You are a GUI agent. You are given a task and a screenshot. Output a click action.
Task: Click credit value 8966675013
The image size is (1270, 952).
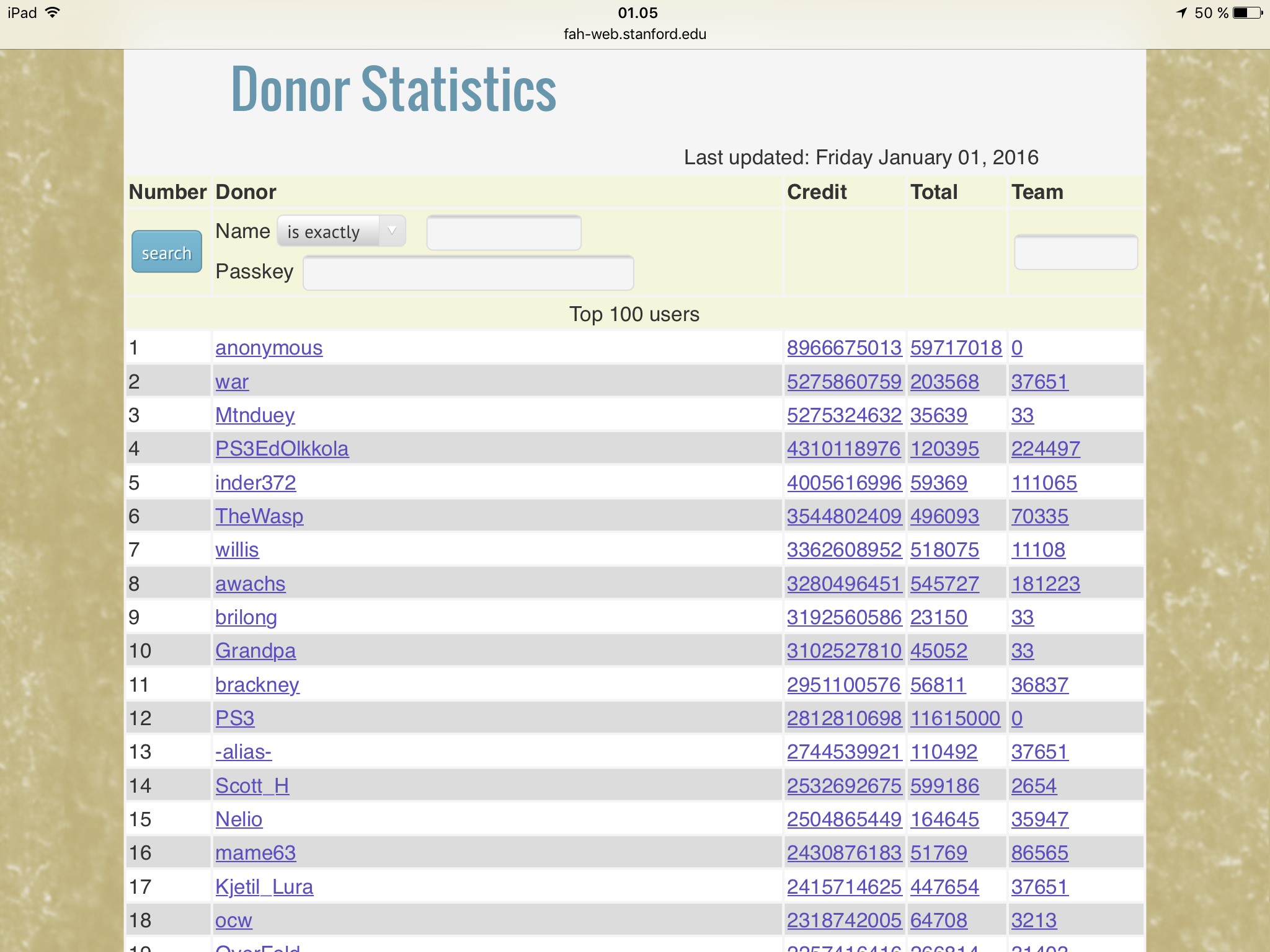[844, 348]
